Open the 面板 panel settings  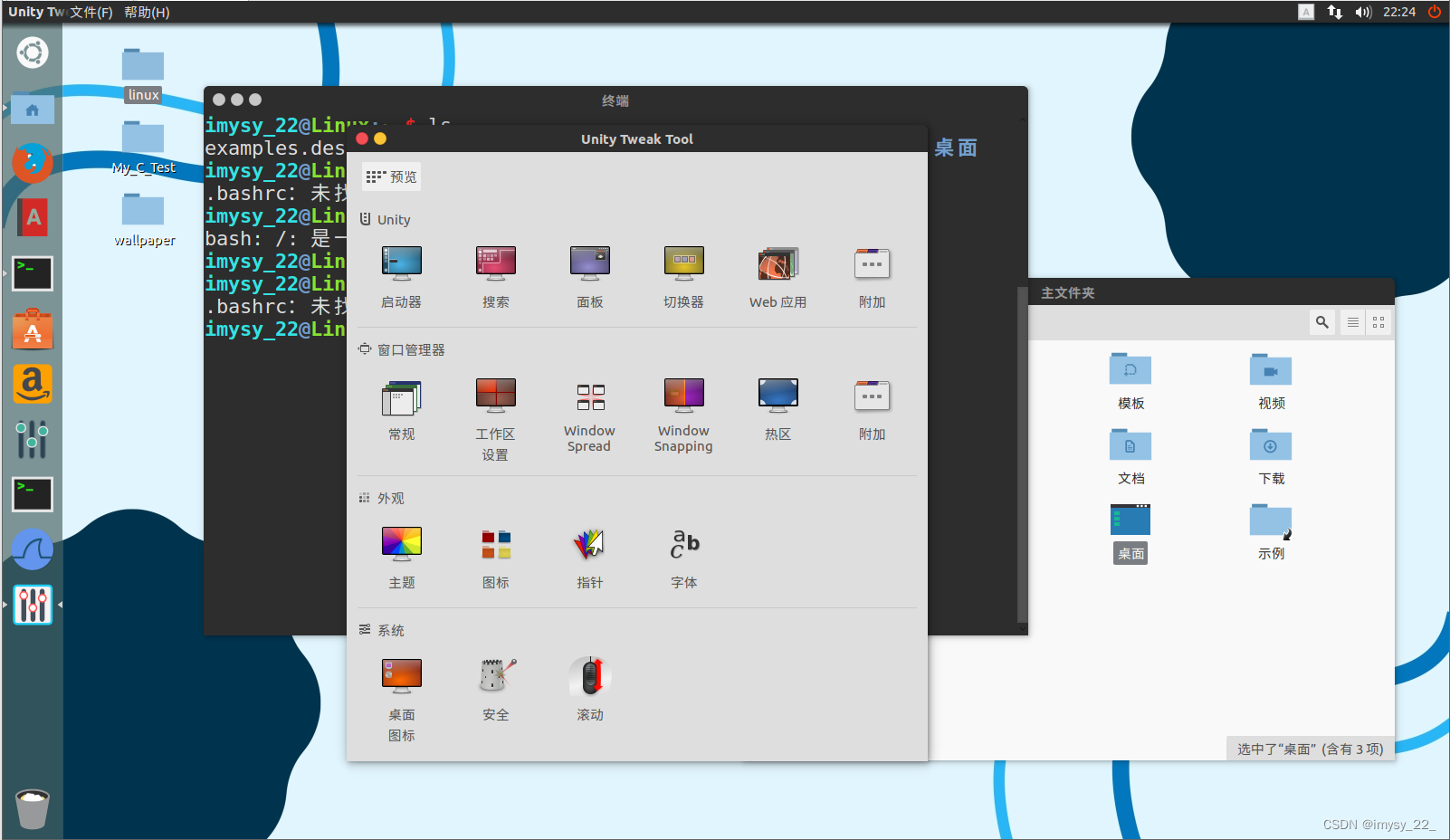pyautogui.click(x=589, y=278)
